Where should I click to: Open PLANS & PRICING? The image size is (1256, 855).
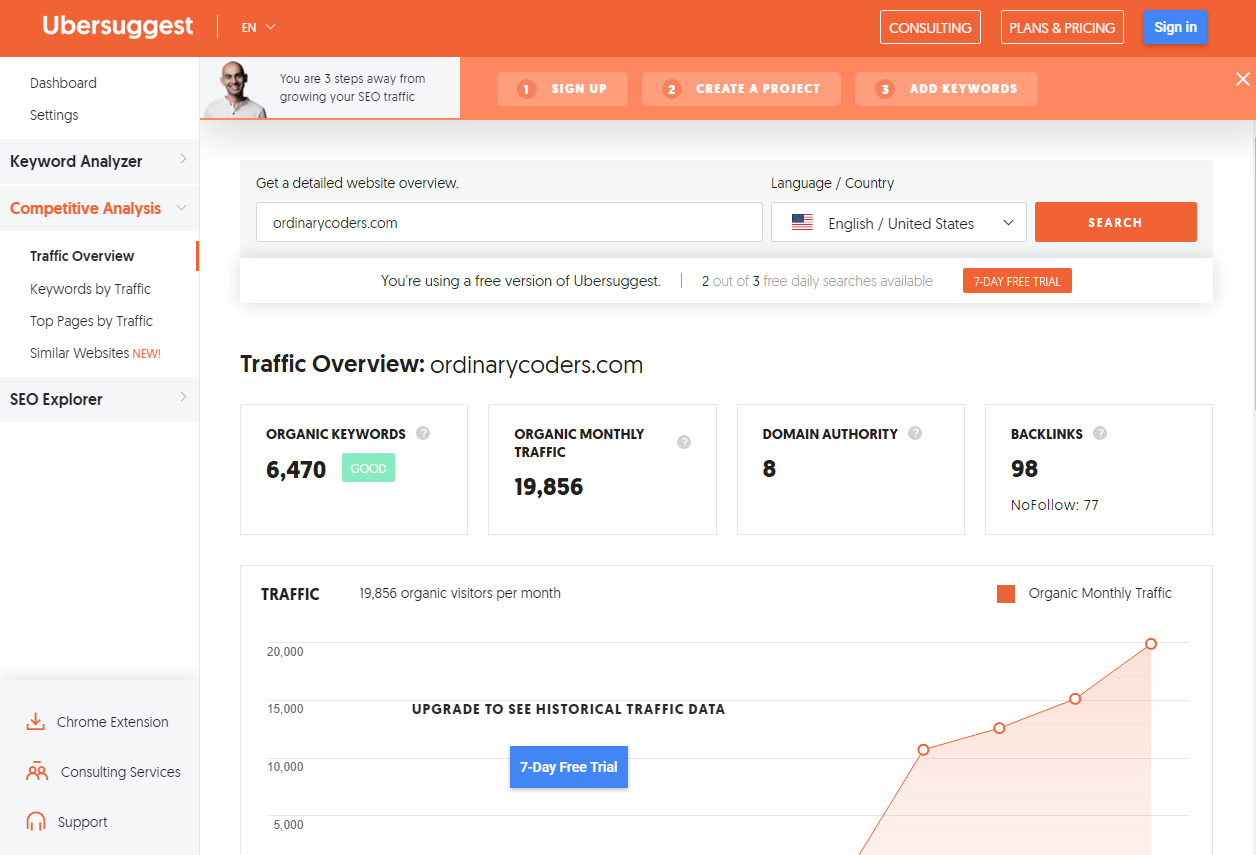(x=1062, y=27)
